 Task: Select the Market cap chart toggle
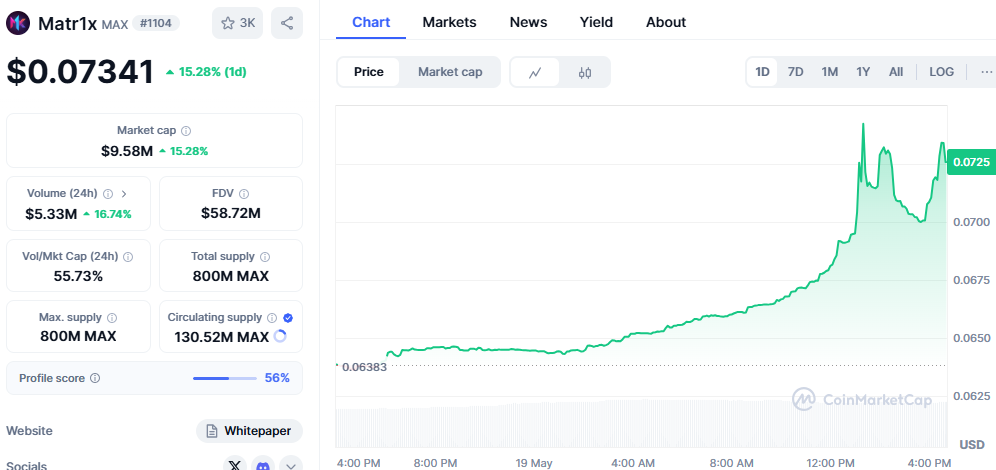coord(450,72)
